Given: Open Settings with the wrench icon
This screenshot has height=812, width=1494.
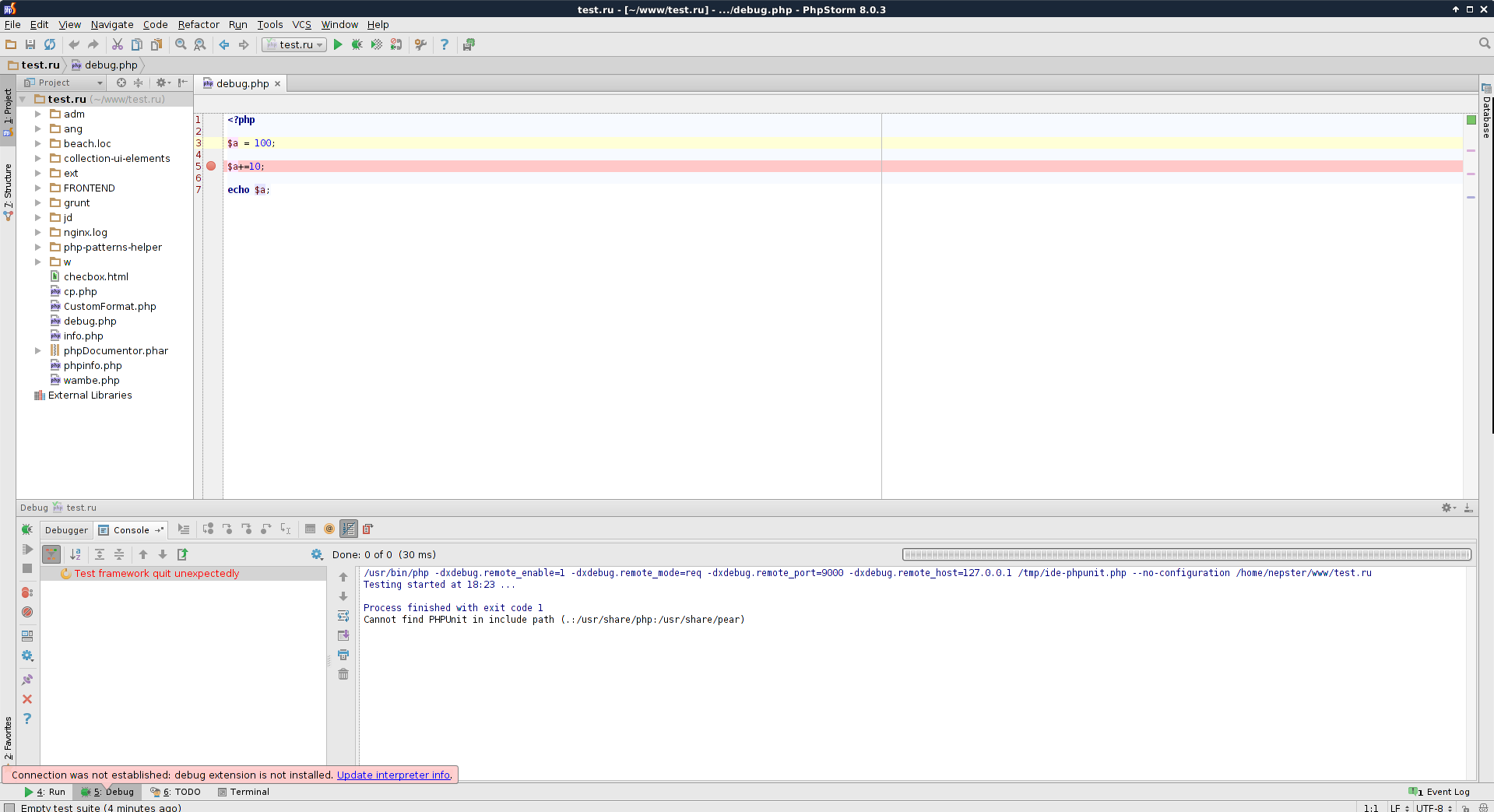Looking at the screenshot, I should [420, 44].
